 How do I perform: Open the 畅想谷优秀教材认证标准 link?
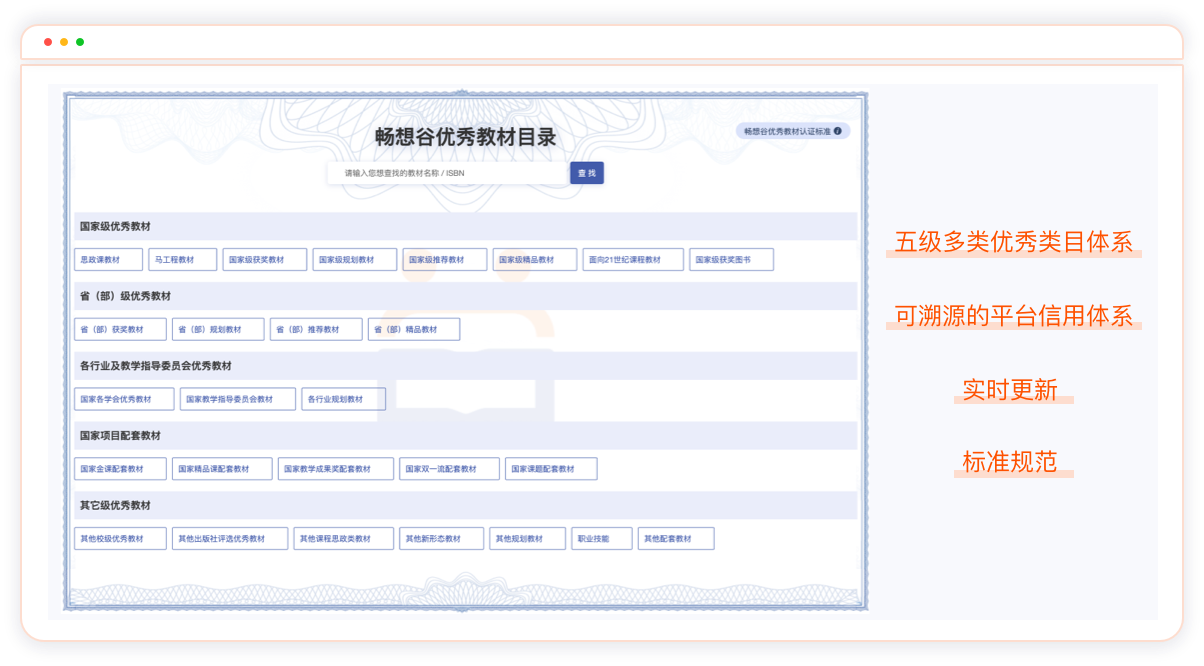[x=787, y=131]
